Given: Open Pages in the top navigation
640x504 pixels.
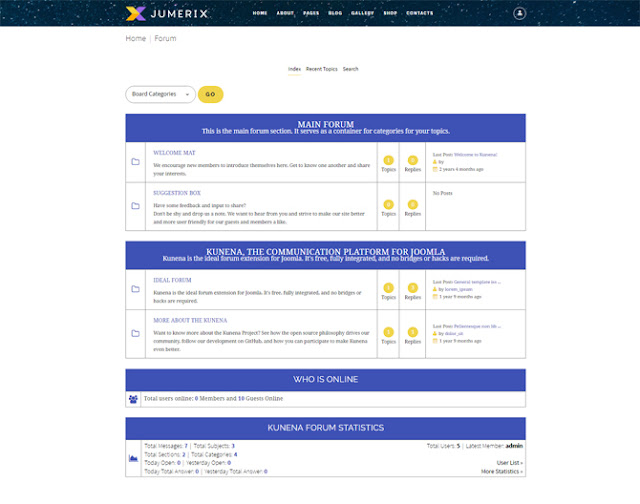Looking at the screenshot, I should [311, 13].
